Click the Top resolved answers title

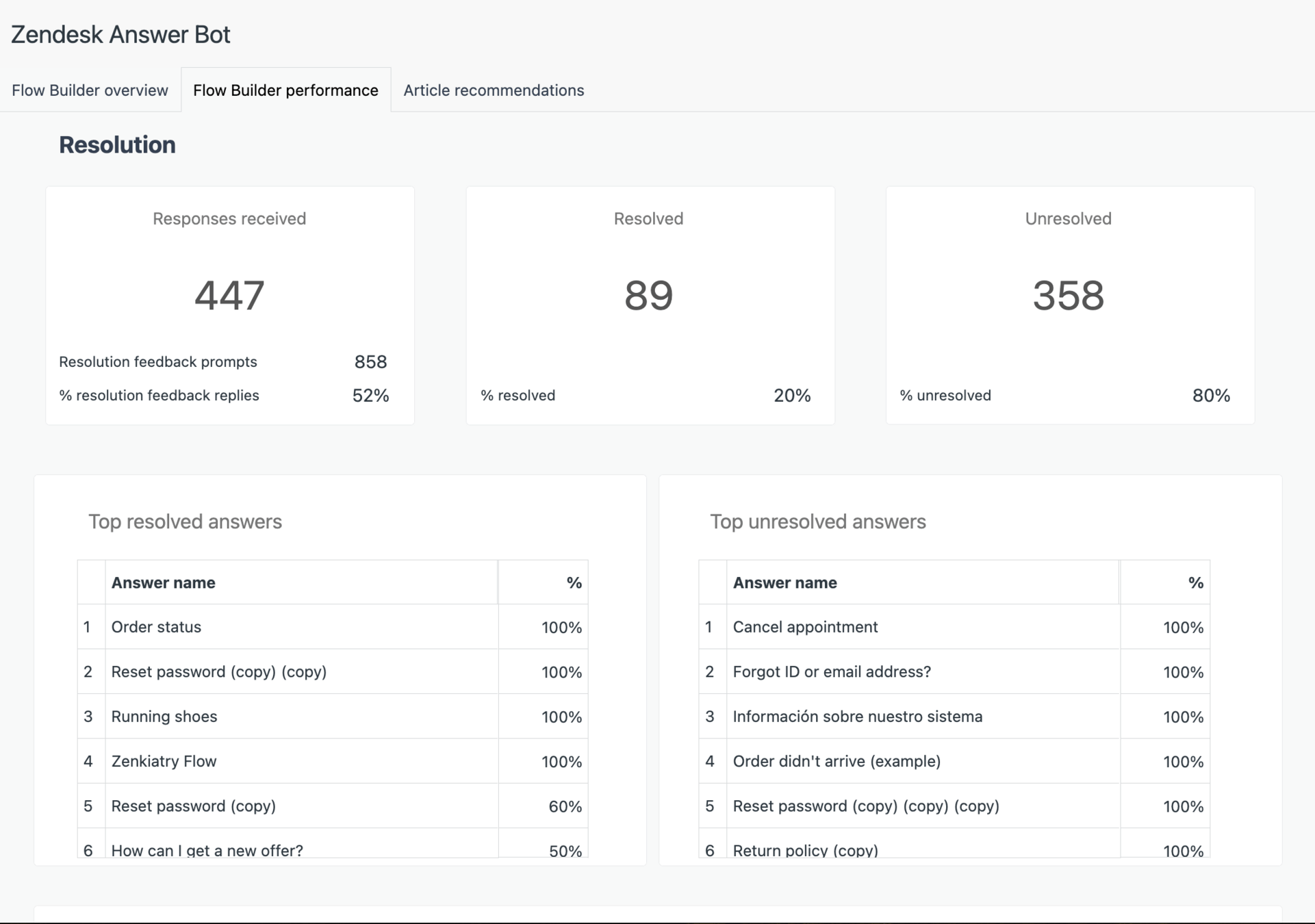[x=185, y=522]
